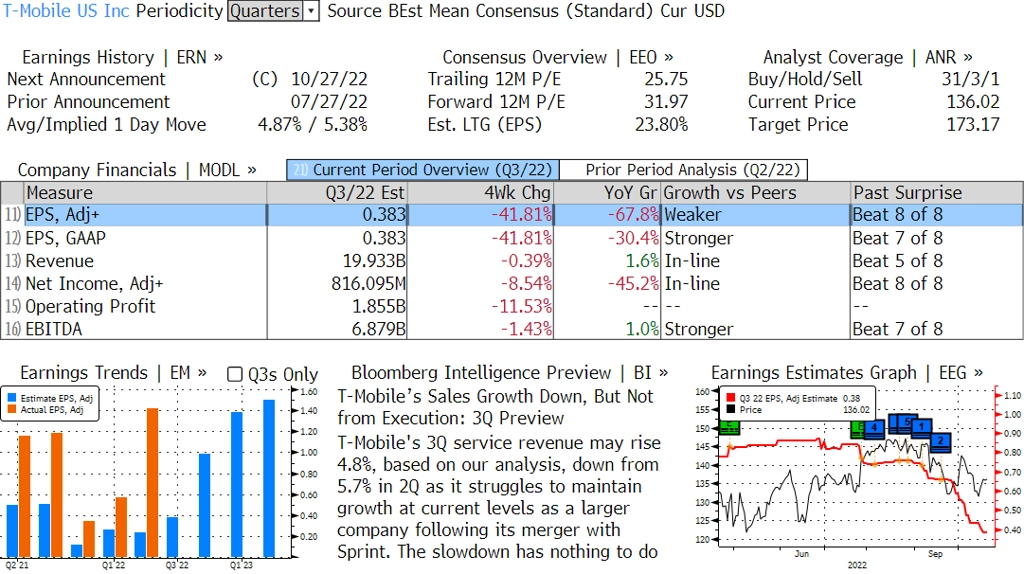
Task: Click Next Announcement date 10/27/22
Action: 329,79
